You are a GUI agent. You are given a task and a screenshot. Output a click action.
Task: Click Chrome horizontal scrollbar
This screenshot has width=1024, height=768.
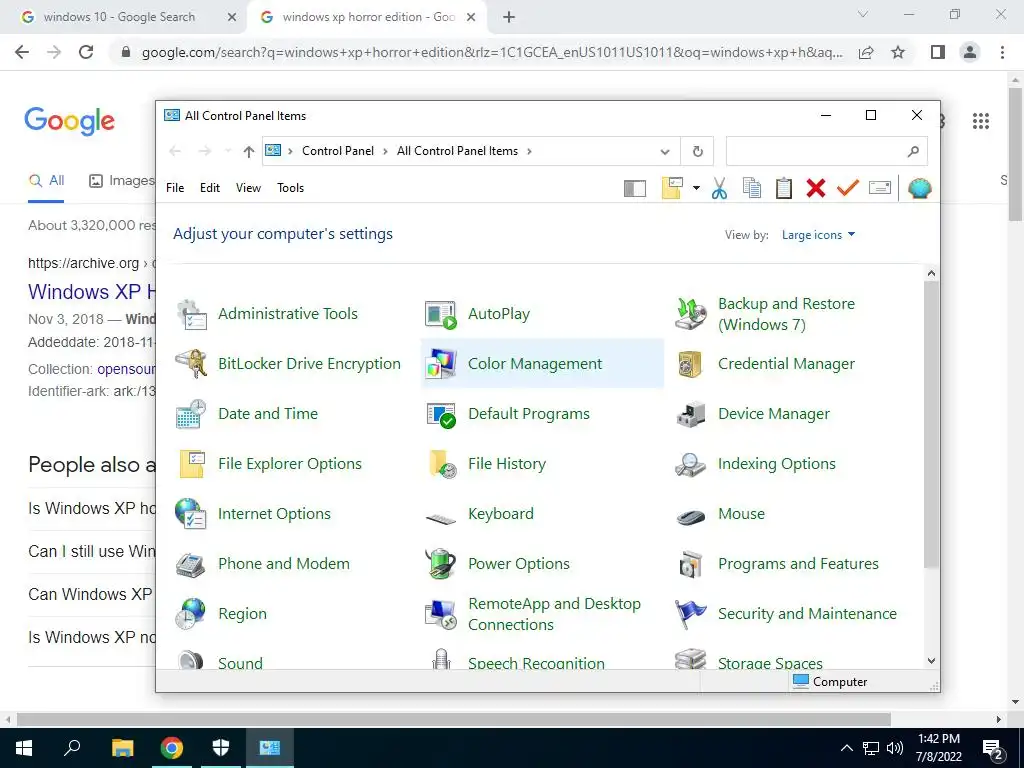tap(454, 719)
